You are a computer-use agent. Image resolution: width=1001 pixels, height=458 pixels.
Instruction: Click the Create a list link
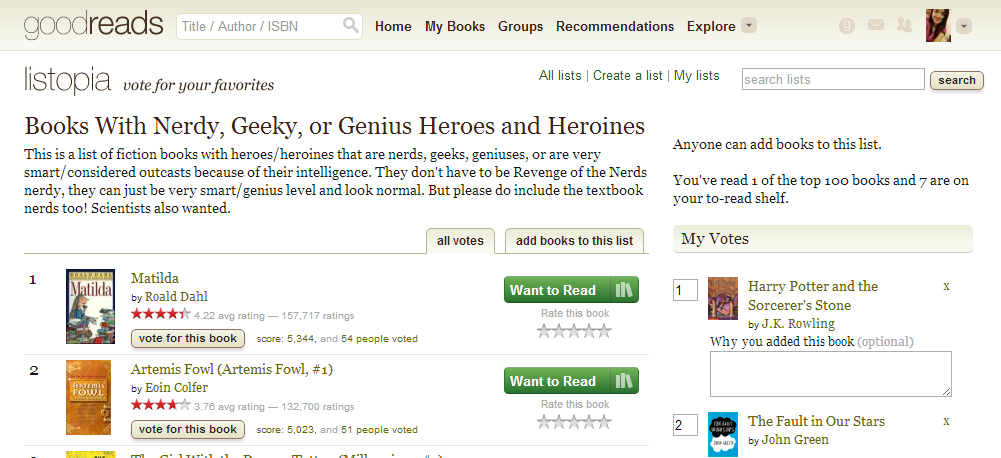point(628,75)
